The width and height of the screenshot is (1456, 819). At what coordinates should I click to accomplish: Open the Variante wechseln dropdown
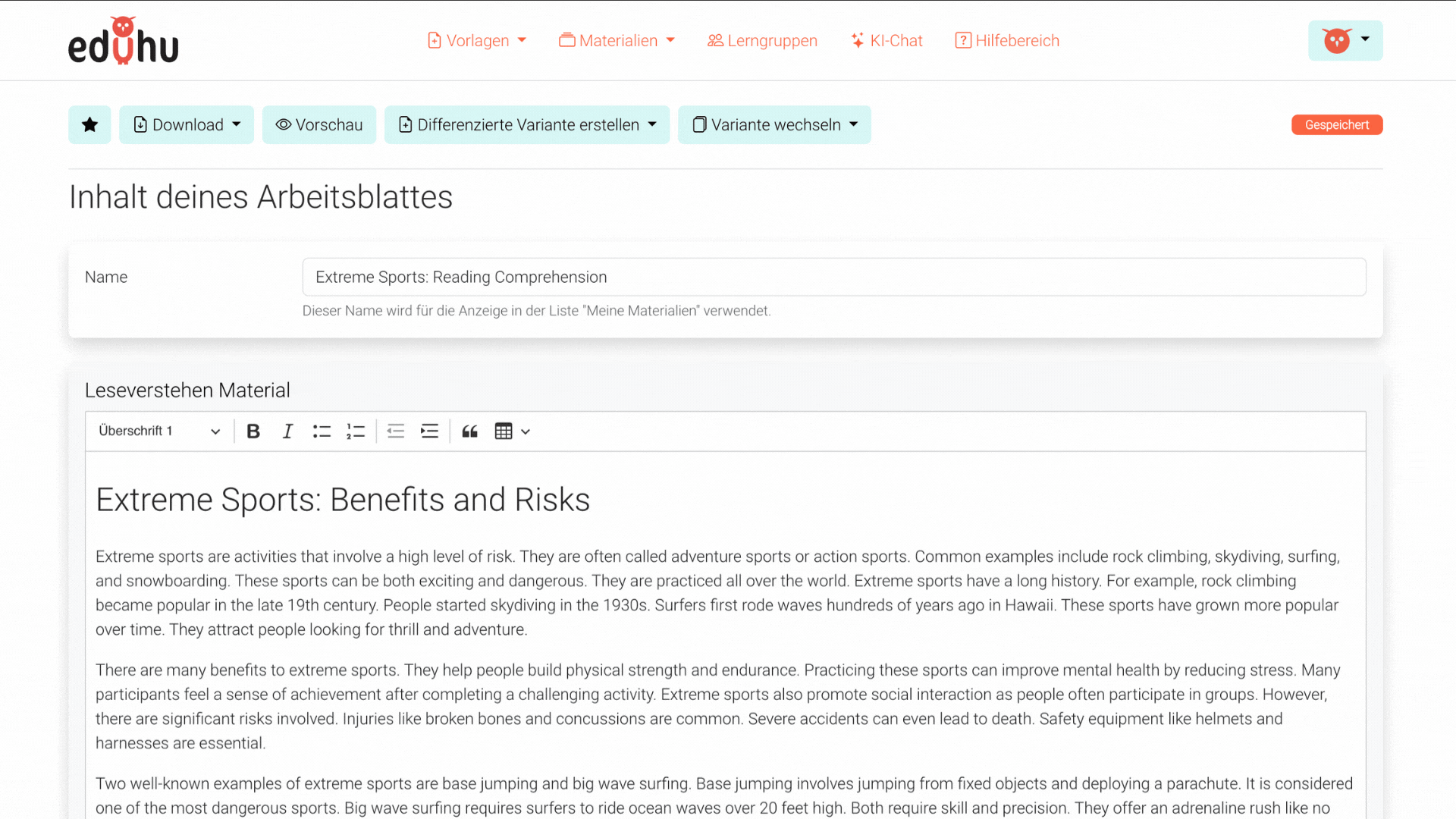click(x=774, y=125)
